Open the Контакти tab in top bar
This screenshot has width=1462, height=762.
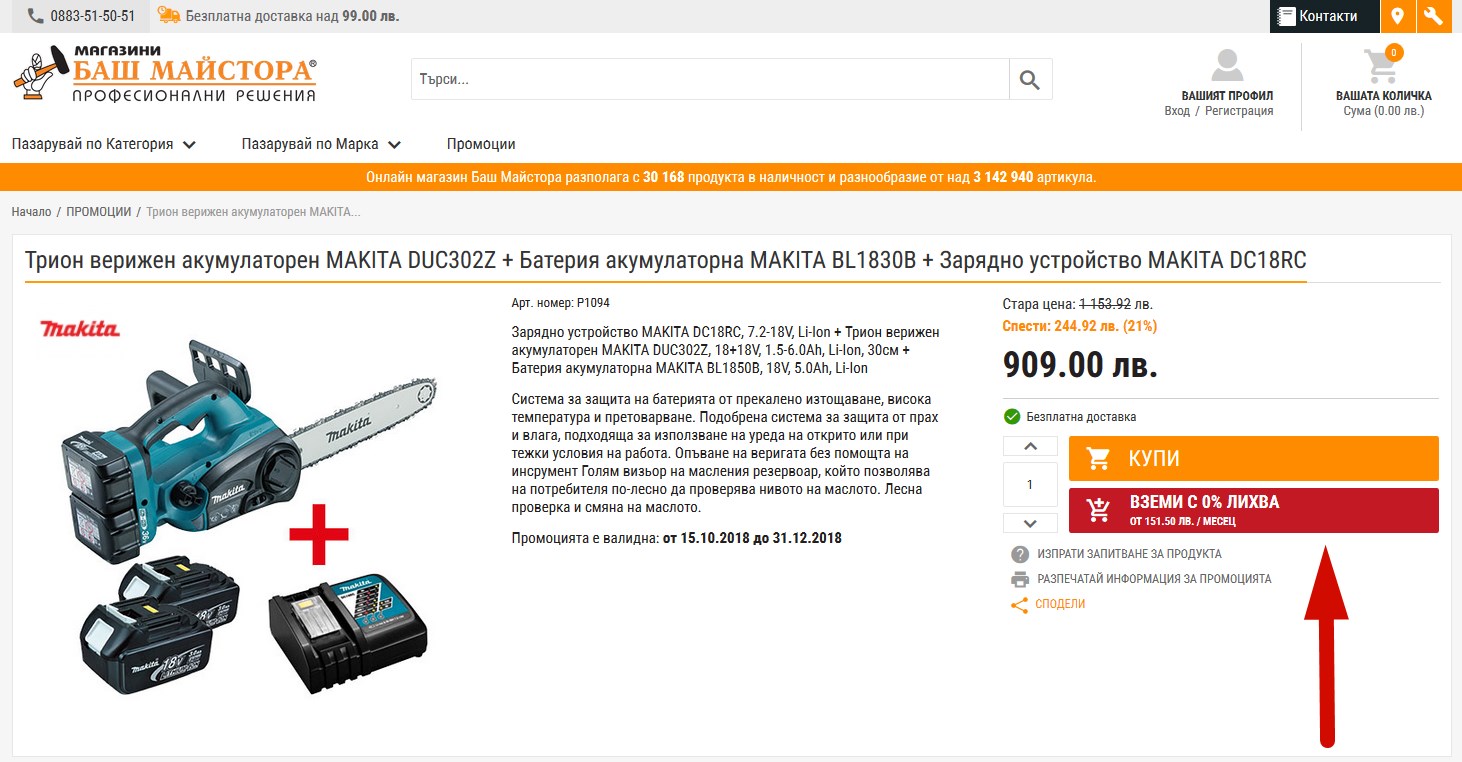pyautogui.click(x=1324, y=16)
